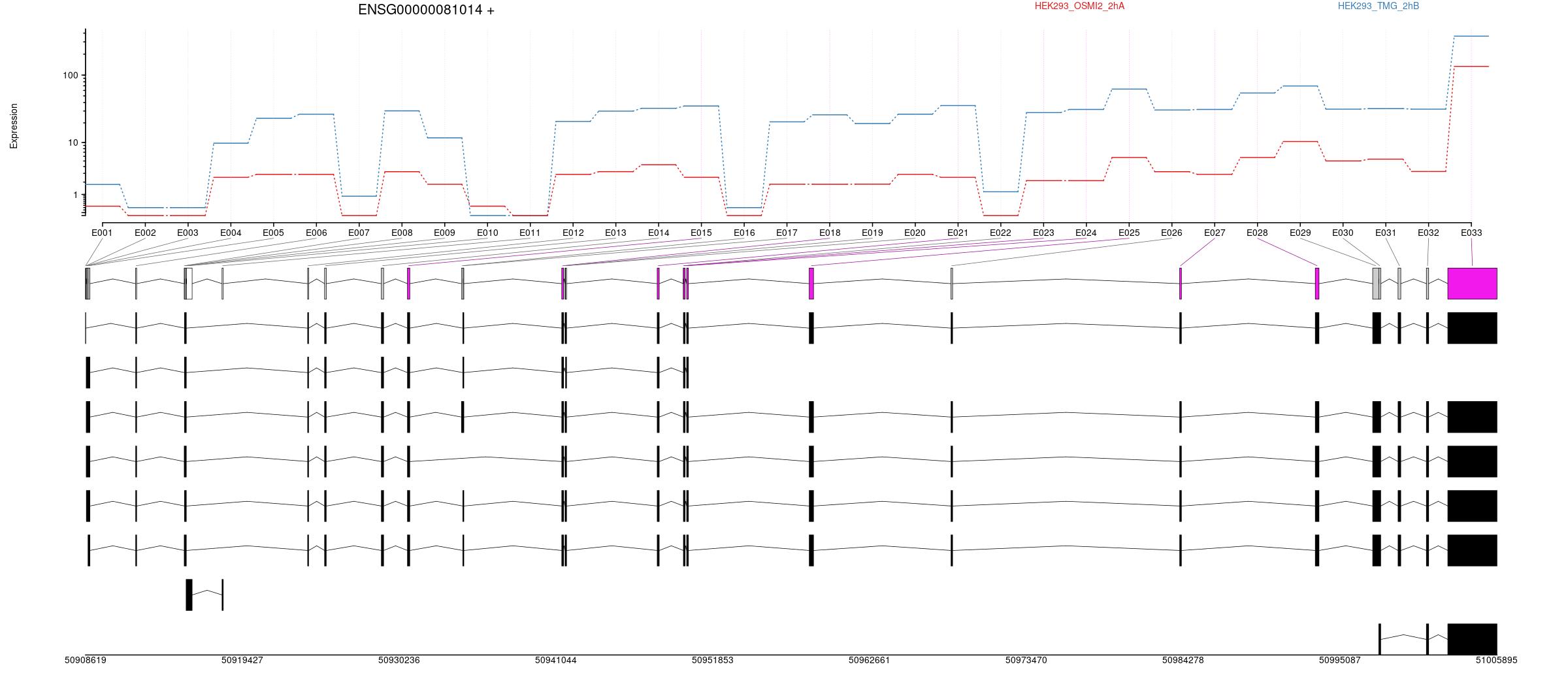Click the gene title ENSG00000081014 +
The width and height of the screenshot is (1568, 673).
pos(426,10)
